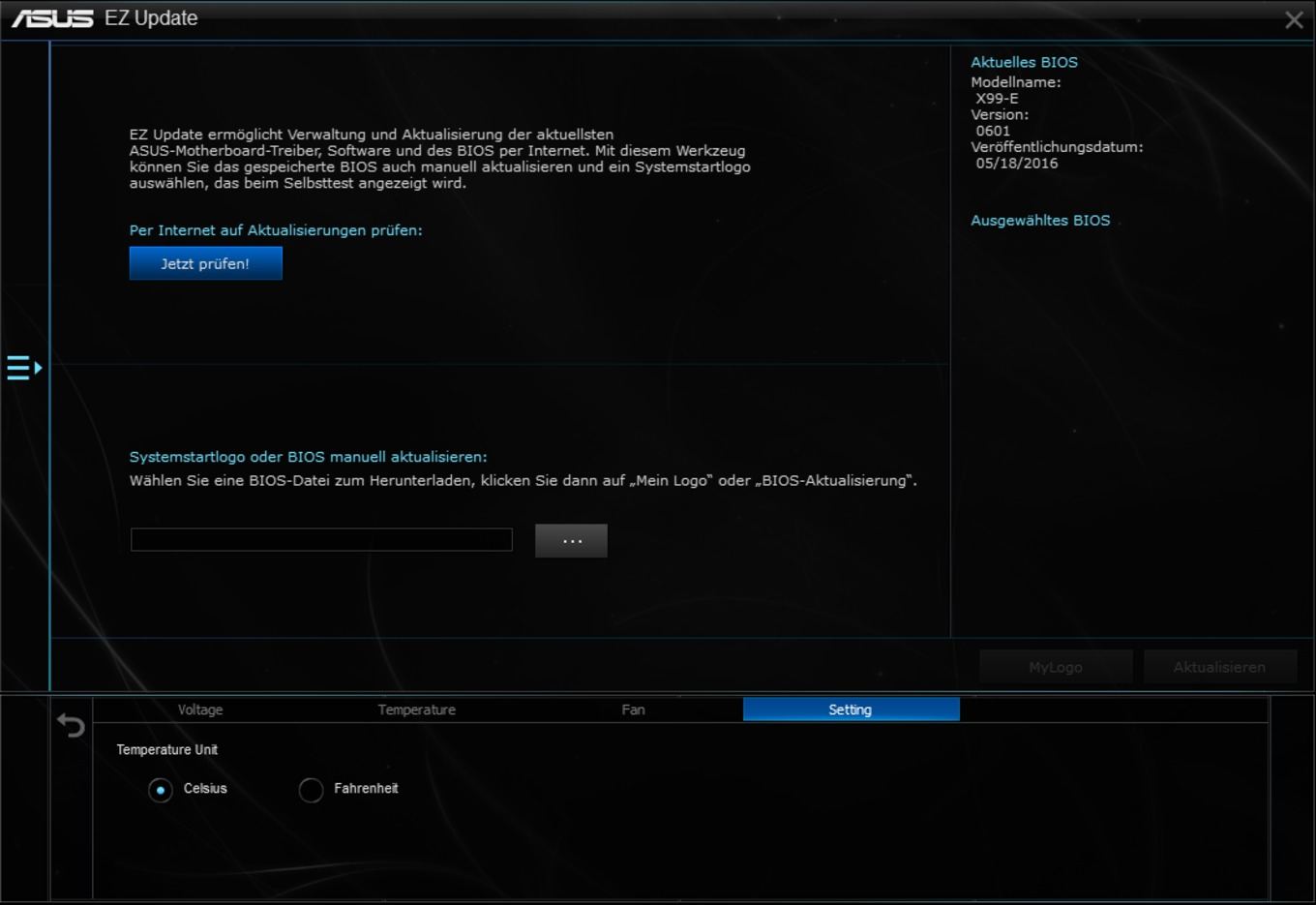Screen dimensions: 1316x905
Task: Click the Jetzt prüfen! button
Action: 205,263
